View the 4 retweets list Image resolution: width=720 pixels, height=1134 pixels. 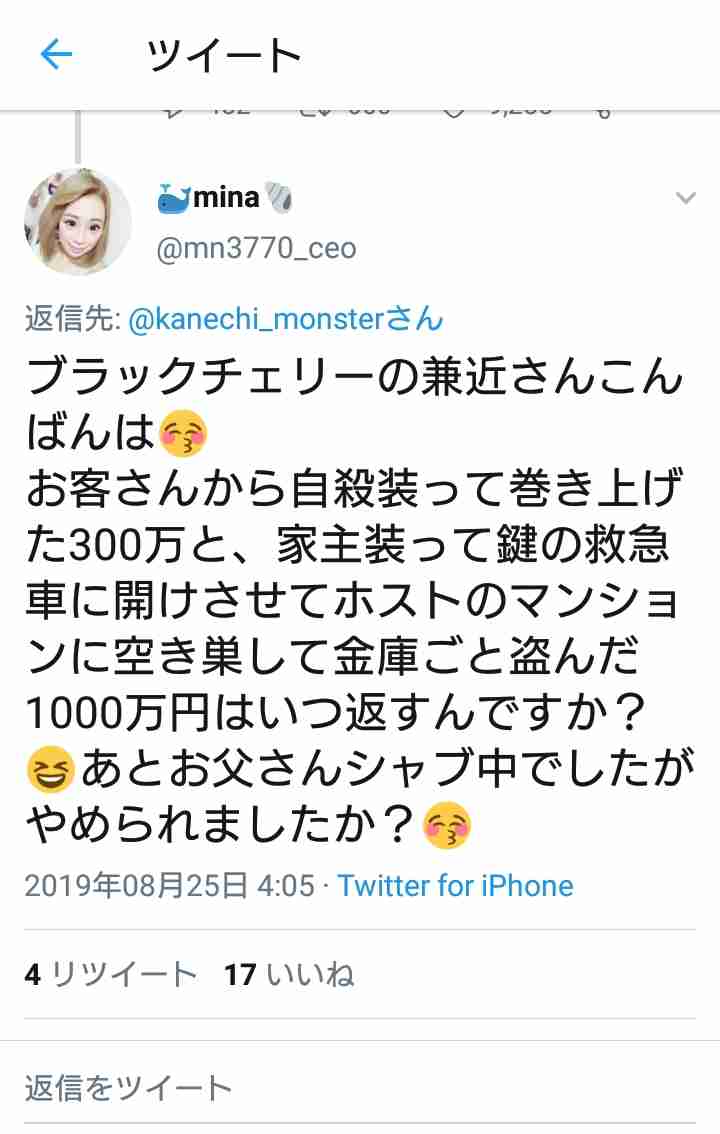[x=111, y=974]
